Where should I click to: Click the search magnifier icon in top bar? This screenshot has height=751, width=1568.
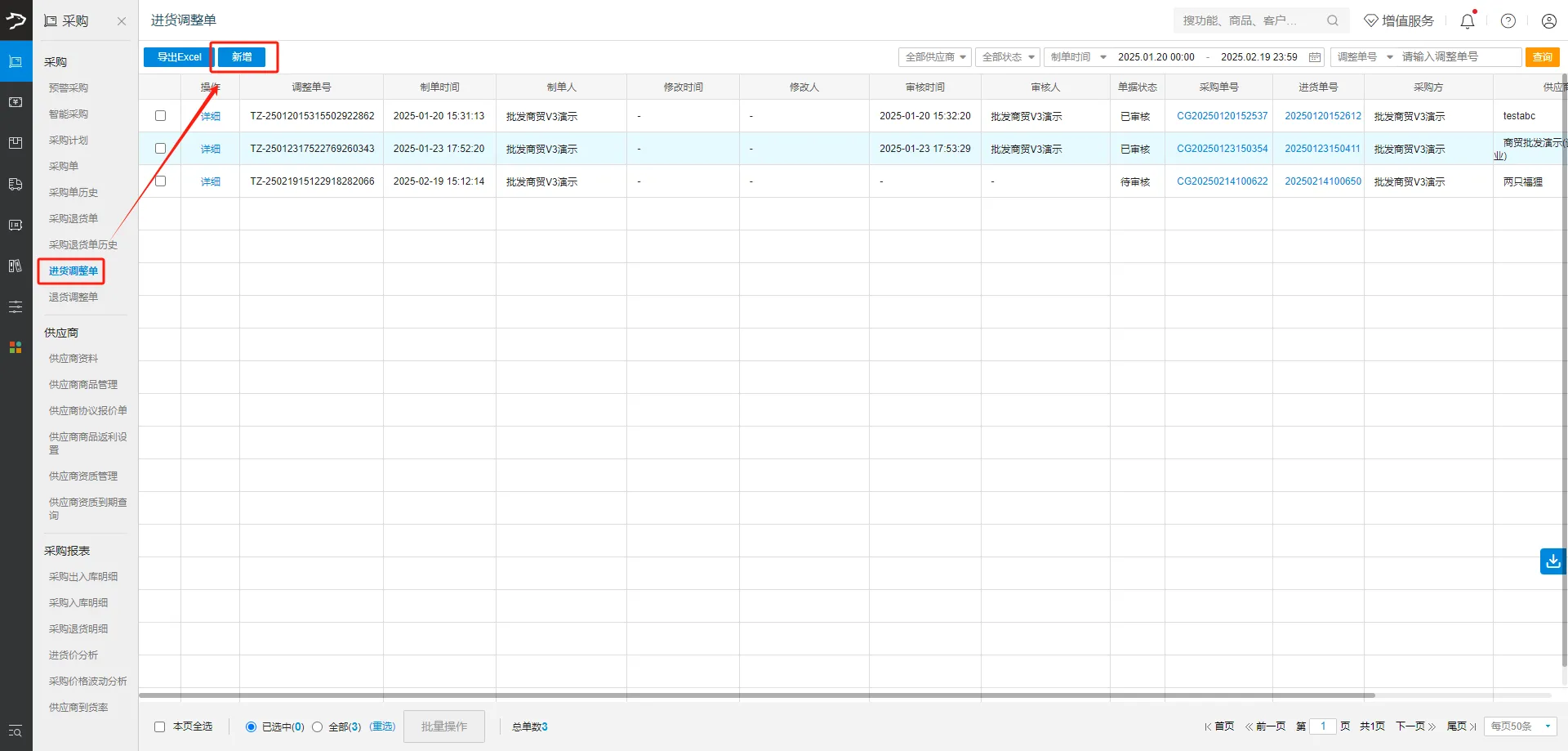click(1332, 20)
